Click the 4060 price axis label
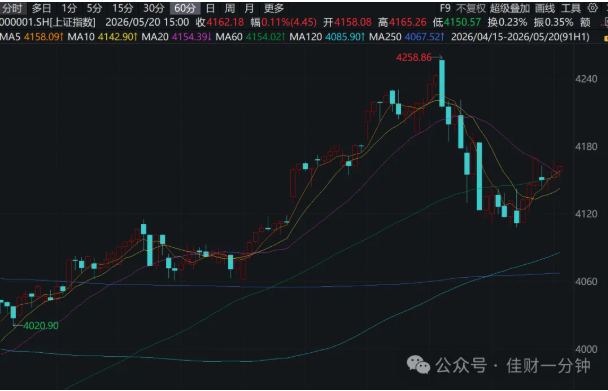The width and height of the screenshot is (608, 391). click(x=586, y=281)
